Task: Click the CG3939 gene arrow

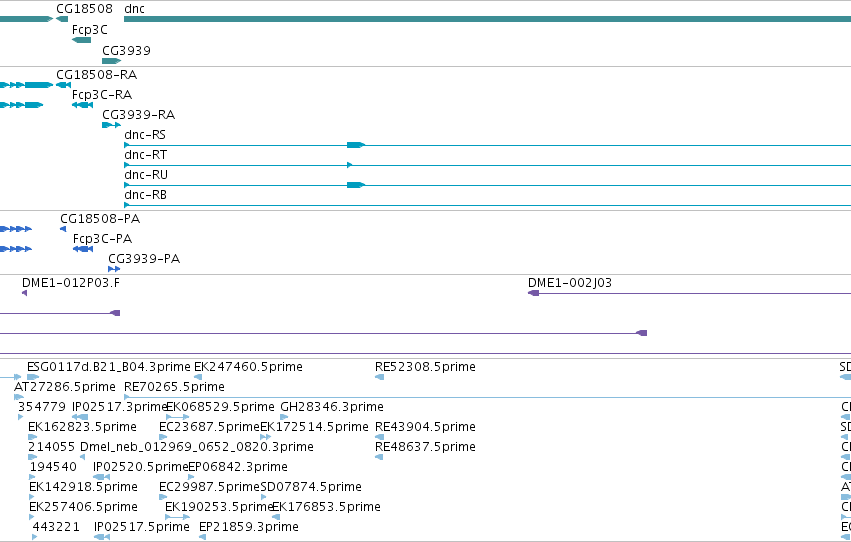Action: [111, 61]
